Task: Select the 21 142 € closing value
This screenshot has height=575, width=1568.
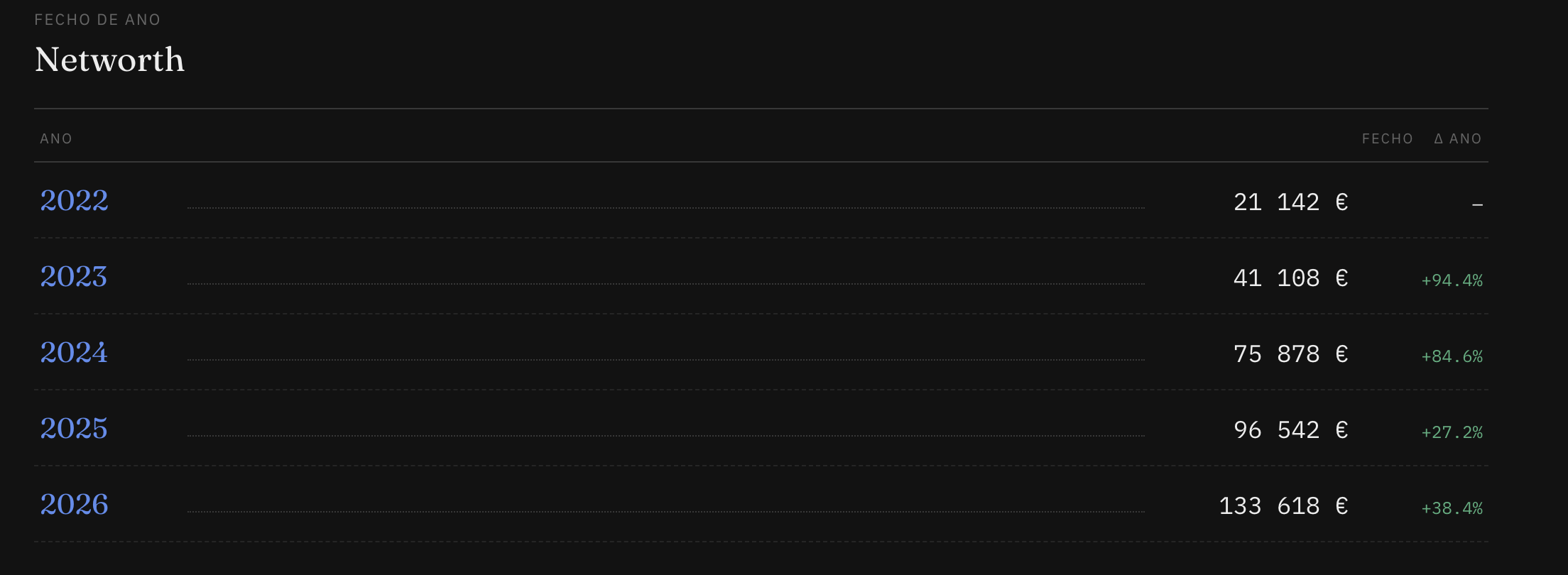Action: 1290,202
